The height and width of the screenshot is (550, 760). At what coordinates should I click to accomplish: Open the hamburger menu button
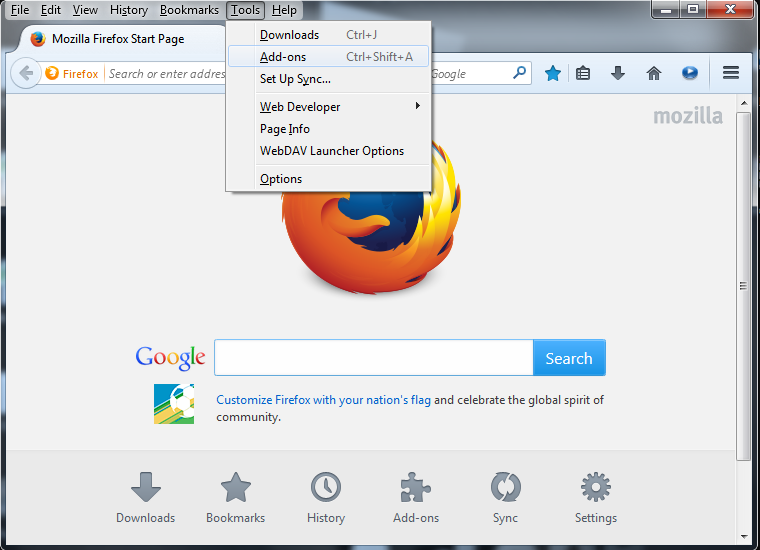[x=731, y=73]
